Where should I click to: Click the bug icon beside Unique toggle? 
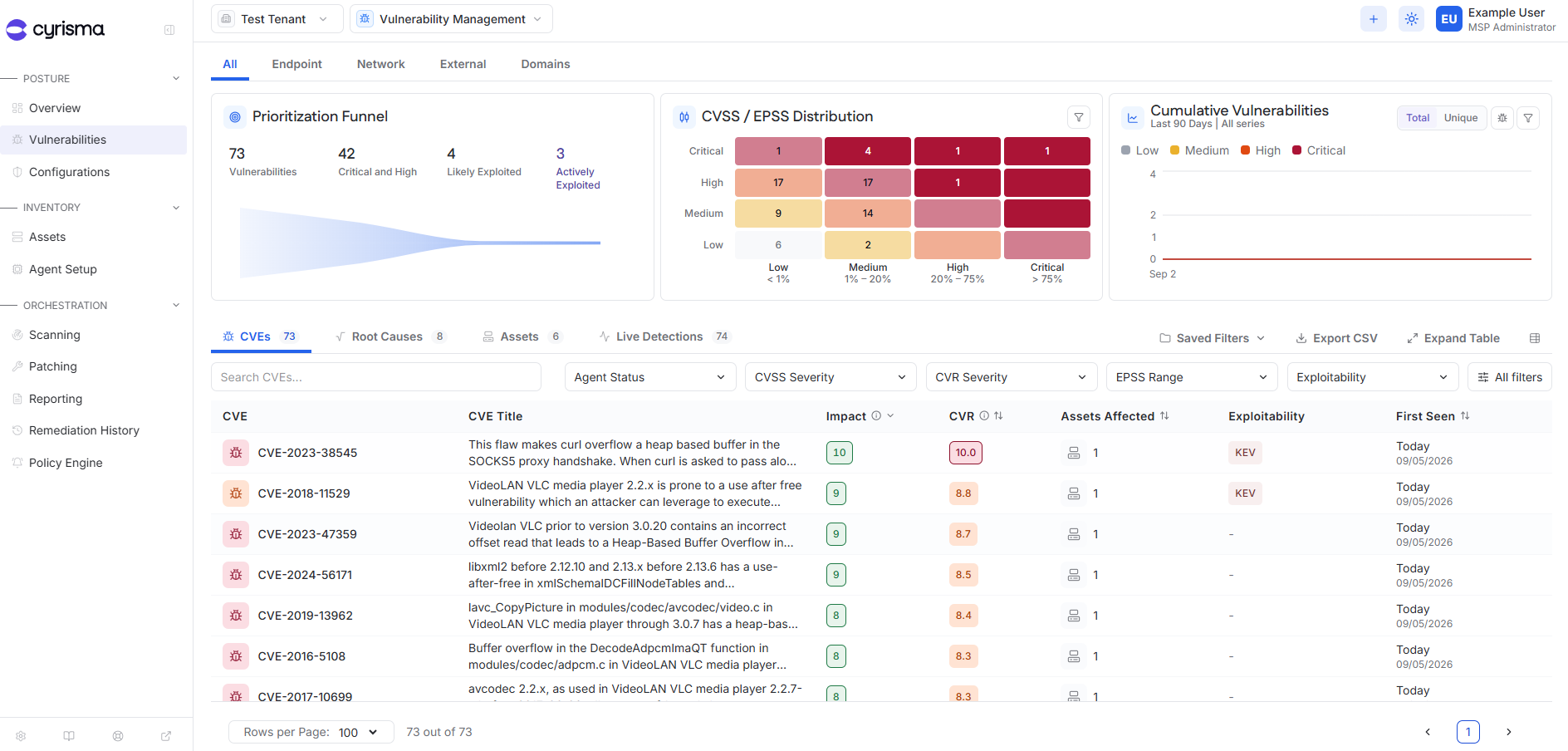pyautogui.click(x=1502, y=118)
